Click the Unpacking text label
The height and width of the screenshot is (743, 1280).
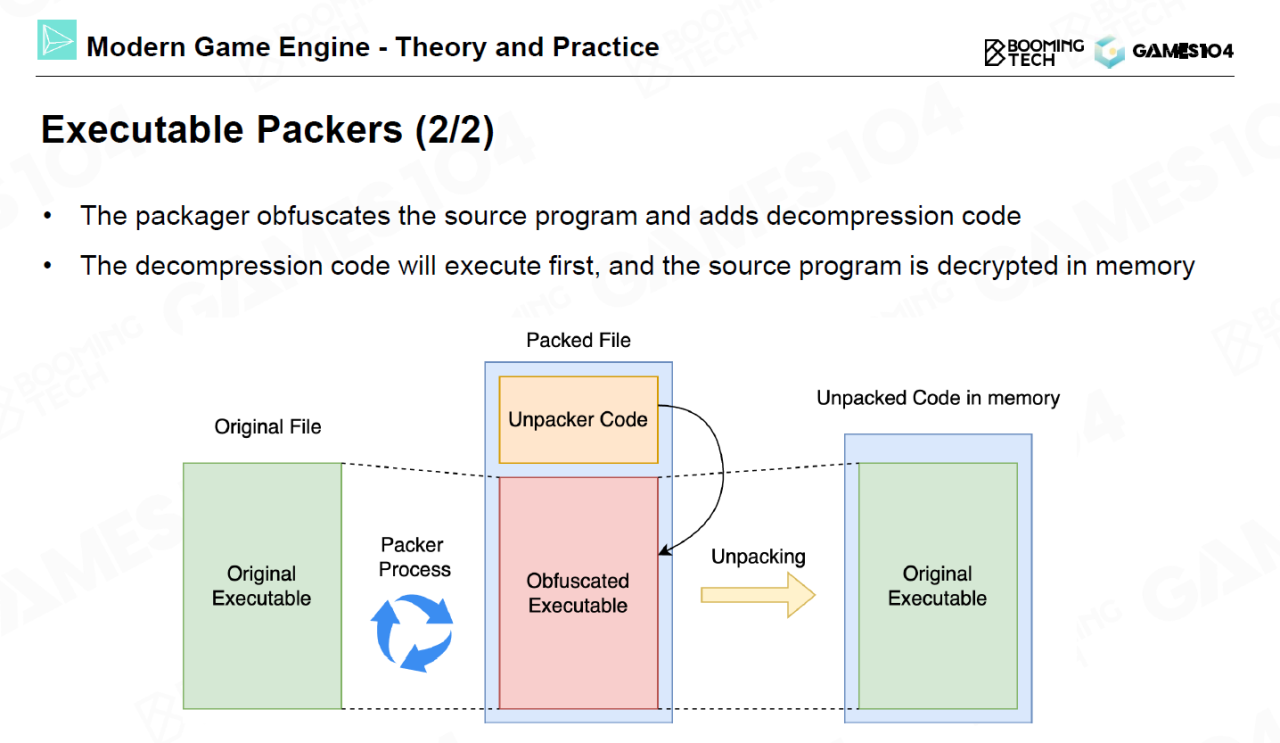point(758,557)
